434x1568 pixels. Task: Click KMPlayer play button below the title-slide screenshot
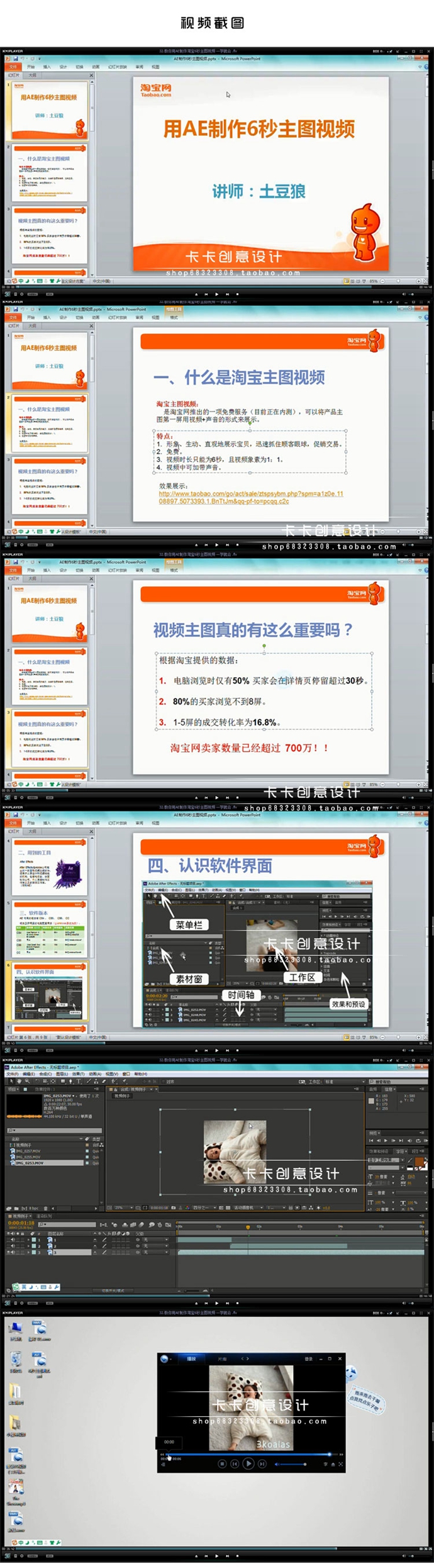point(217,294)
